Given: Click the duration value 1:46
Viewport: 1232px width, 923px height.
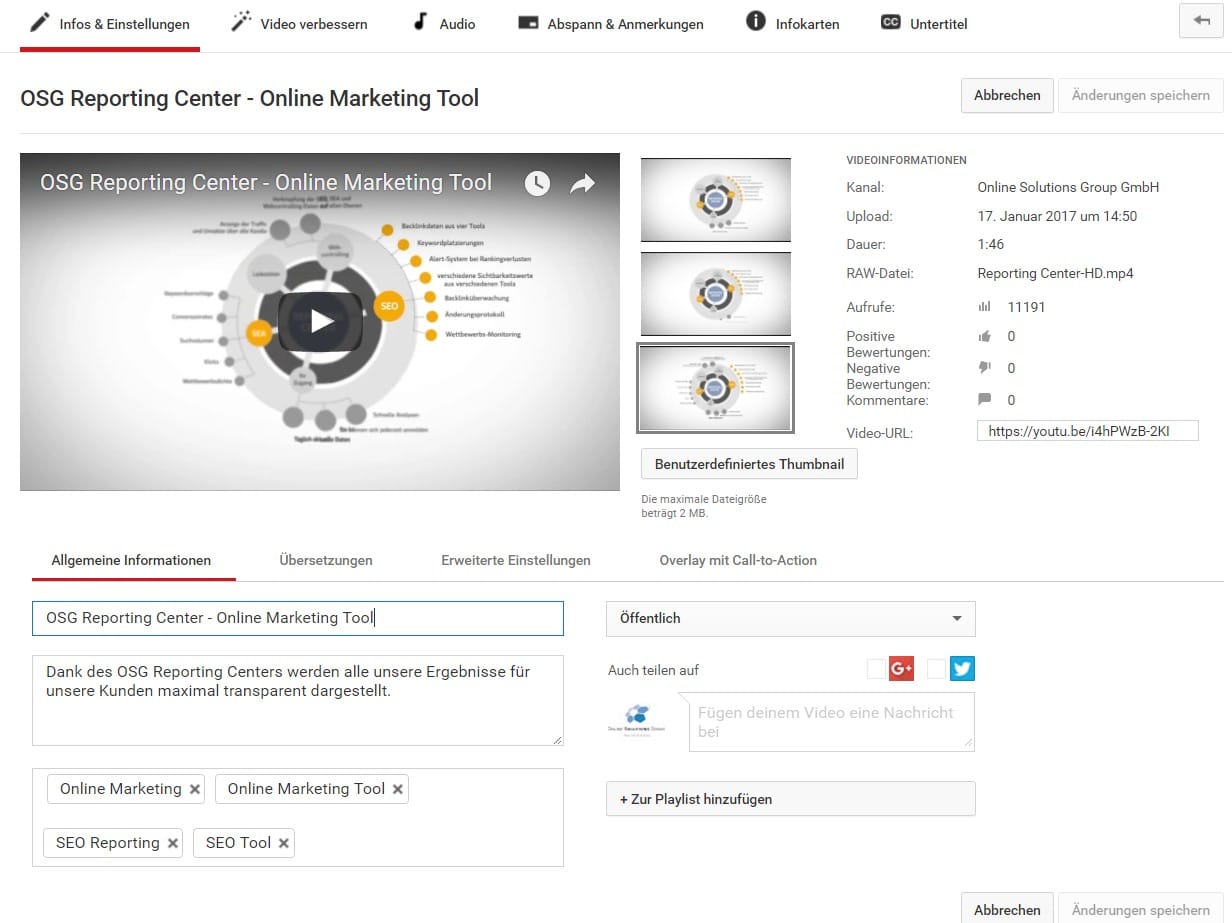Looking at the screenshot, I should pos(991,244).
